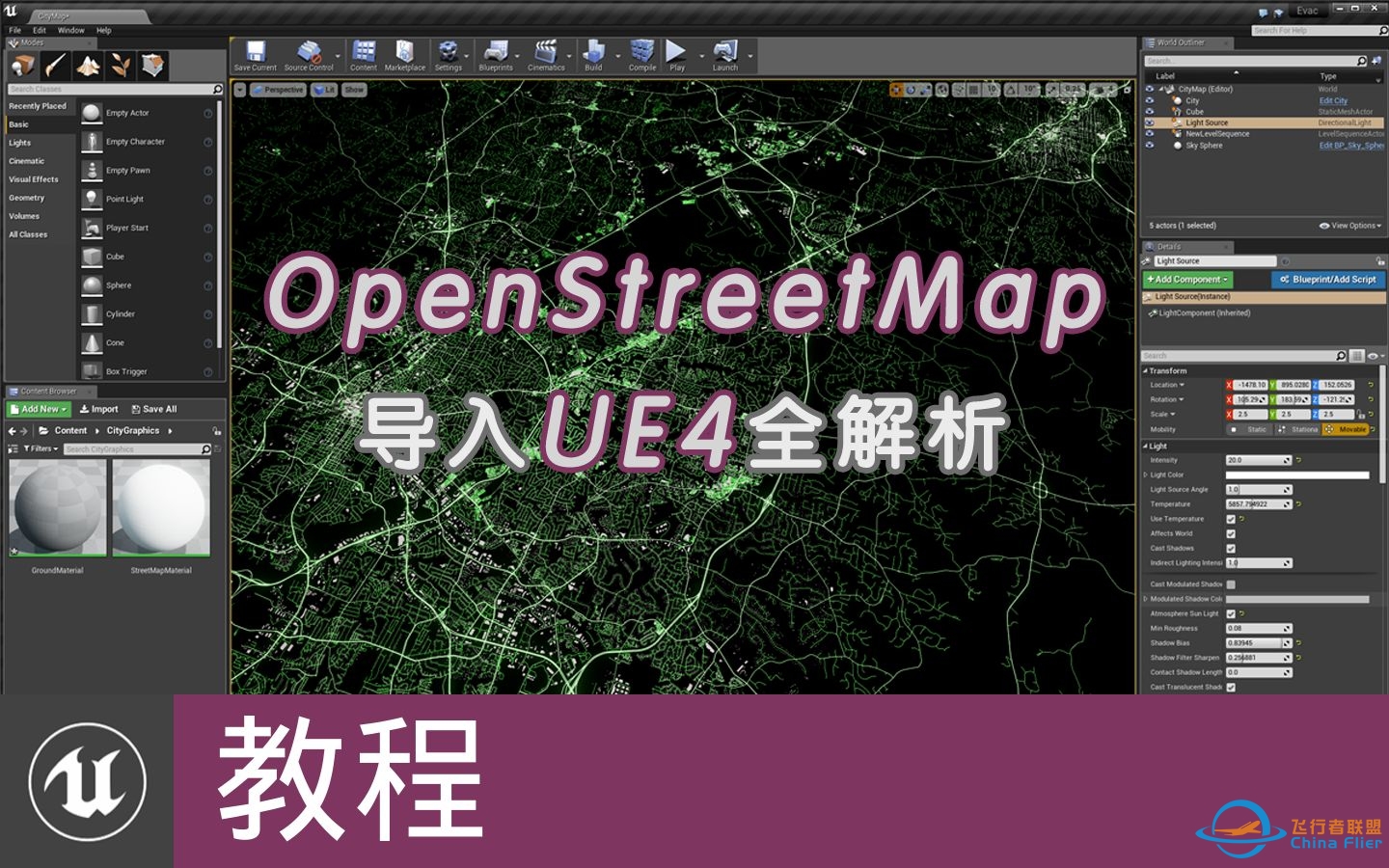Open the Cinematics toolbar icon
Screen dimensions: 1389x868
(546, 52)
